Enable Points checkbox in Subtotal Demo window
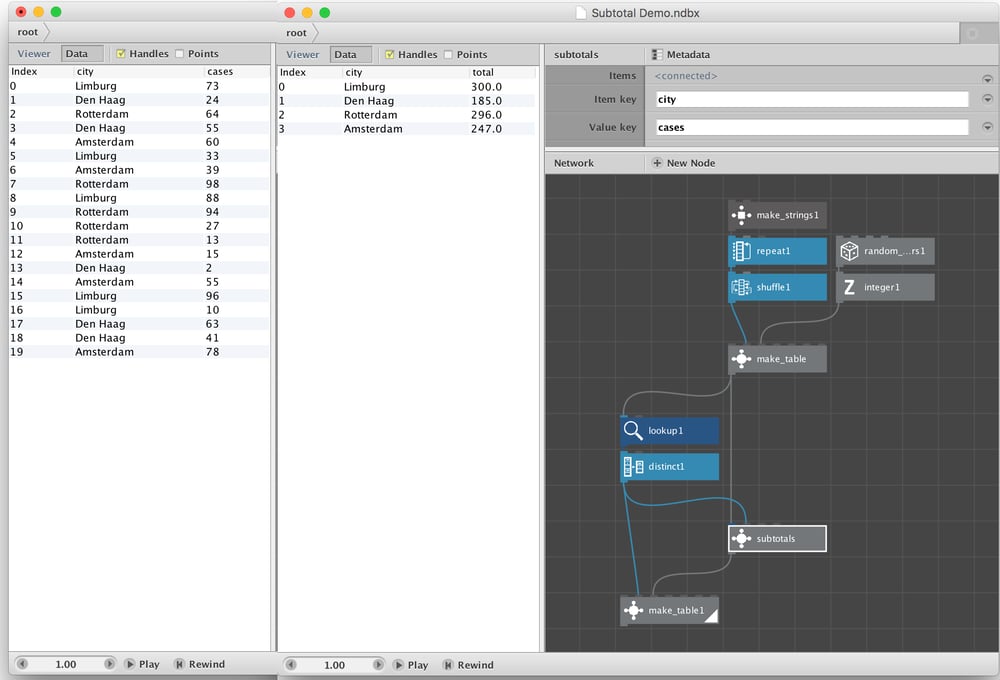Viewport: 1000px width, 680px height. click(x=448, y=55)
